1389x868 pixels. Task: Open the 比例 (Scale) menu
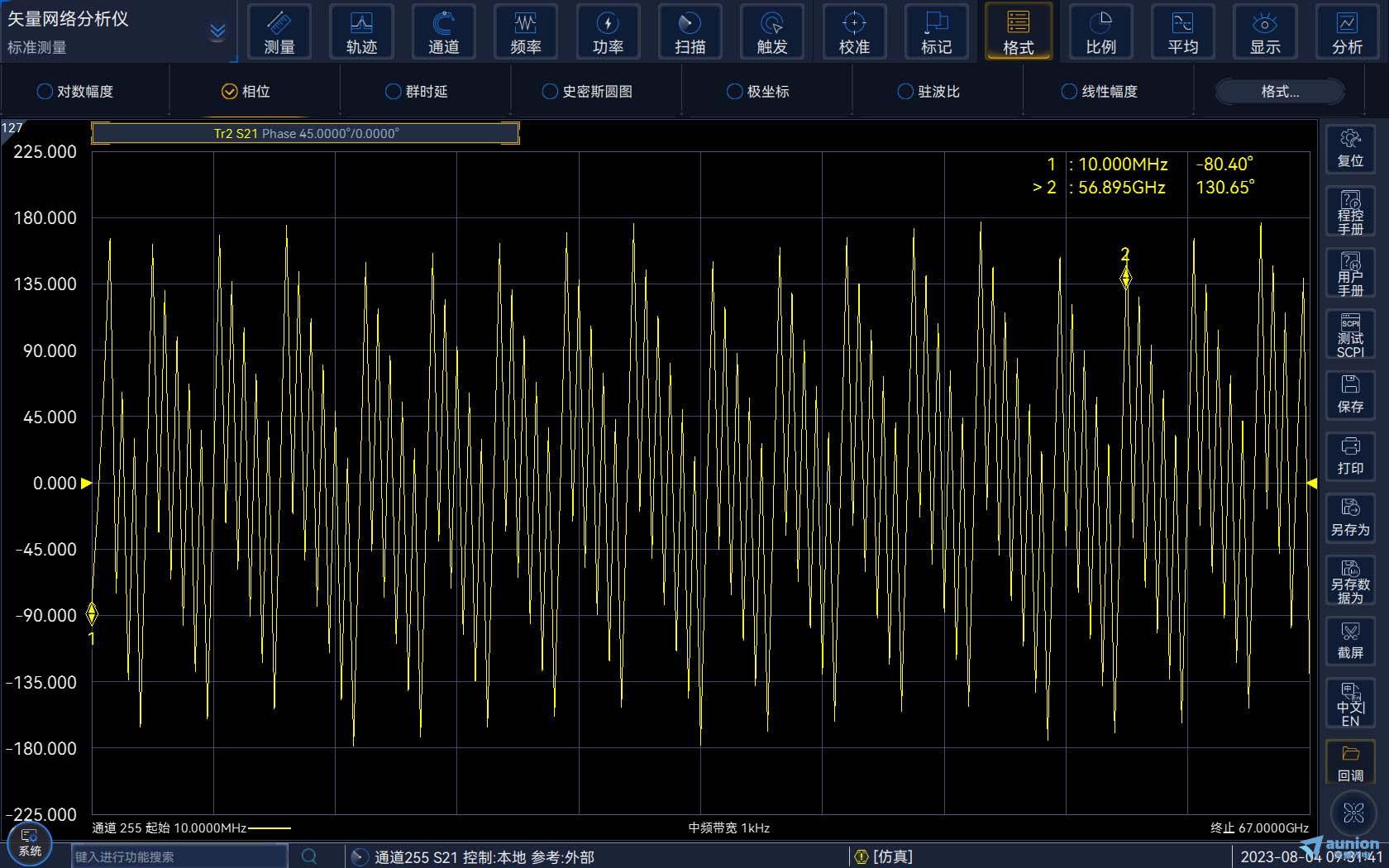[1100, 31]
